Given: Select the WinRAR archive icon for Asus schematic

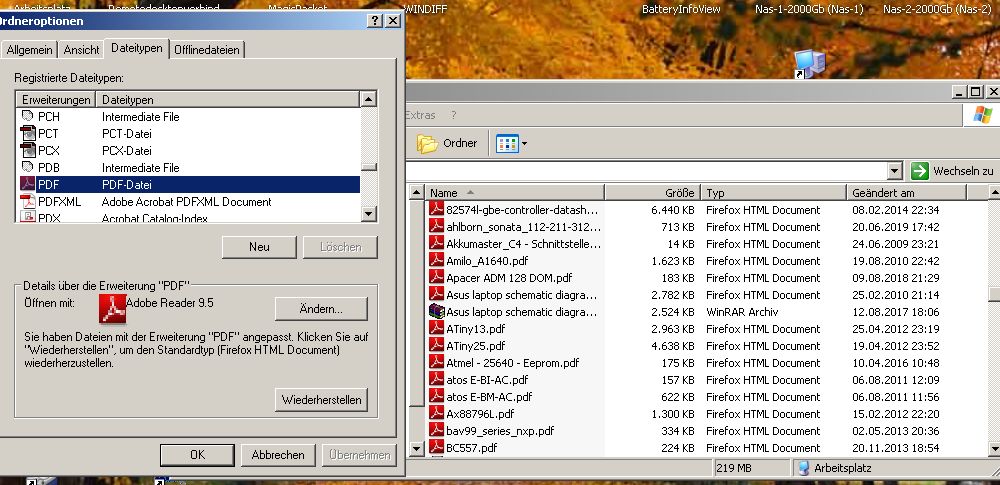Looking at the screenshot, I should pyautogui.click(x=436, y=312).
